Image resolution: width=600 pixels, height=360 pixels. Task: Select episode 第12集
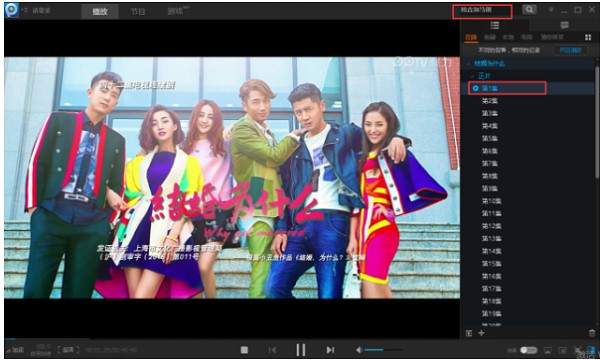click(x=491, y=226)
